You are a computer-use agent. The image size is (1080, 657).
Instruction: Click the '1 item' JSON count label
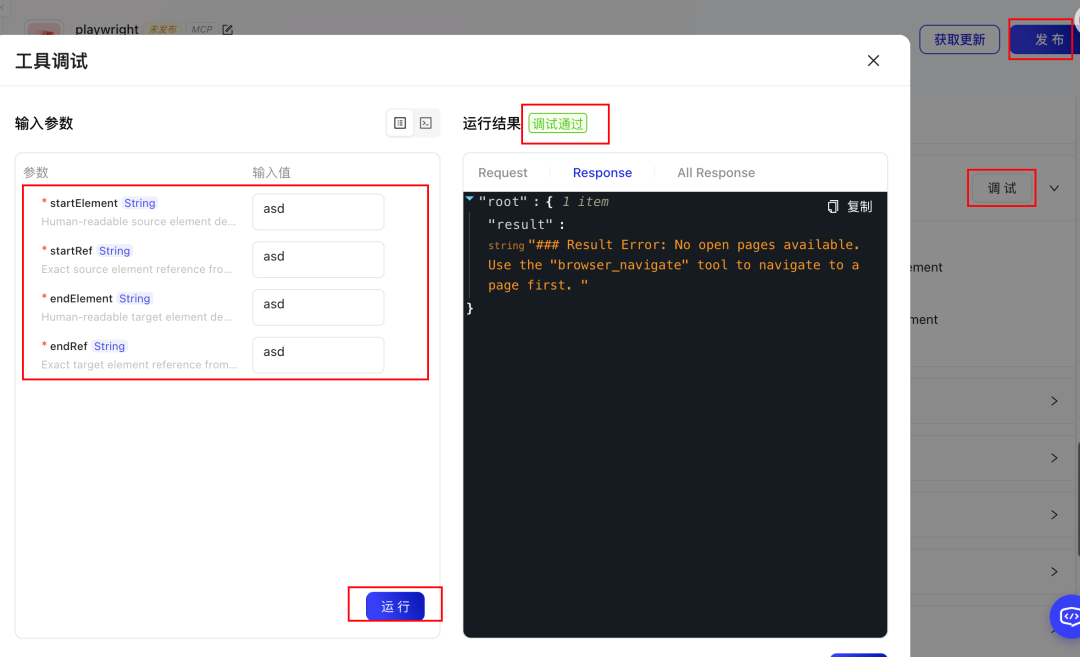click(585, 202)
